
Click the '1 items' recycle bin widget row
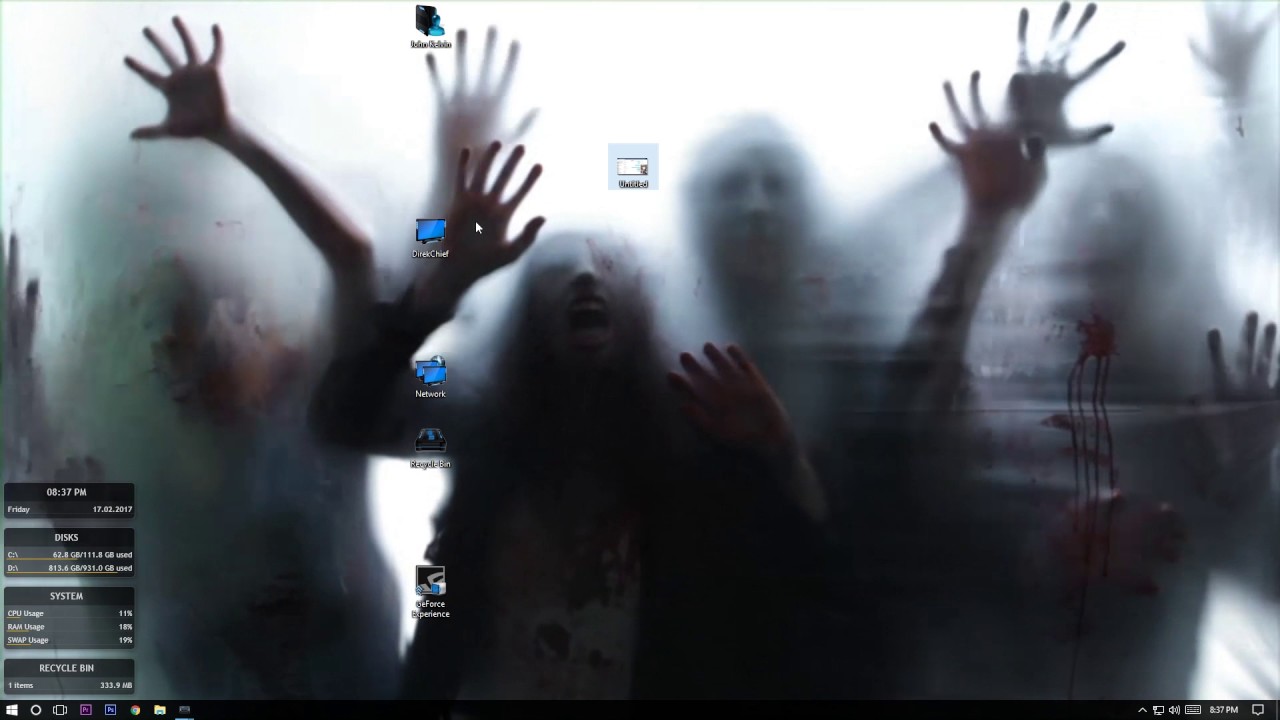tap(69, 685)
